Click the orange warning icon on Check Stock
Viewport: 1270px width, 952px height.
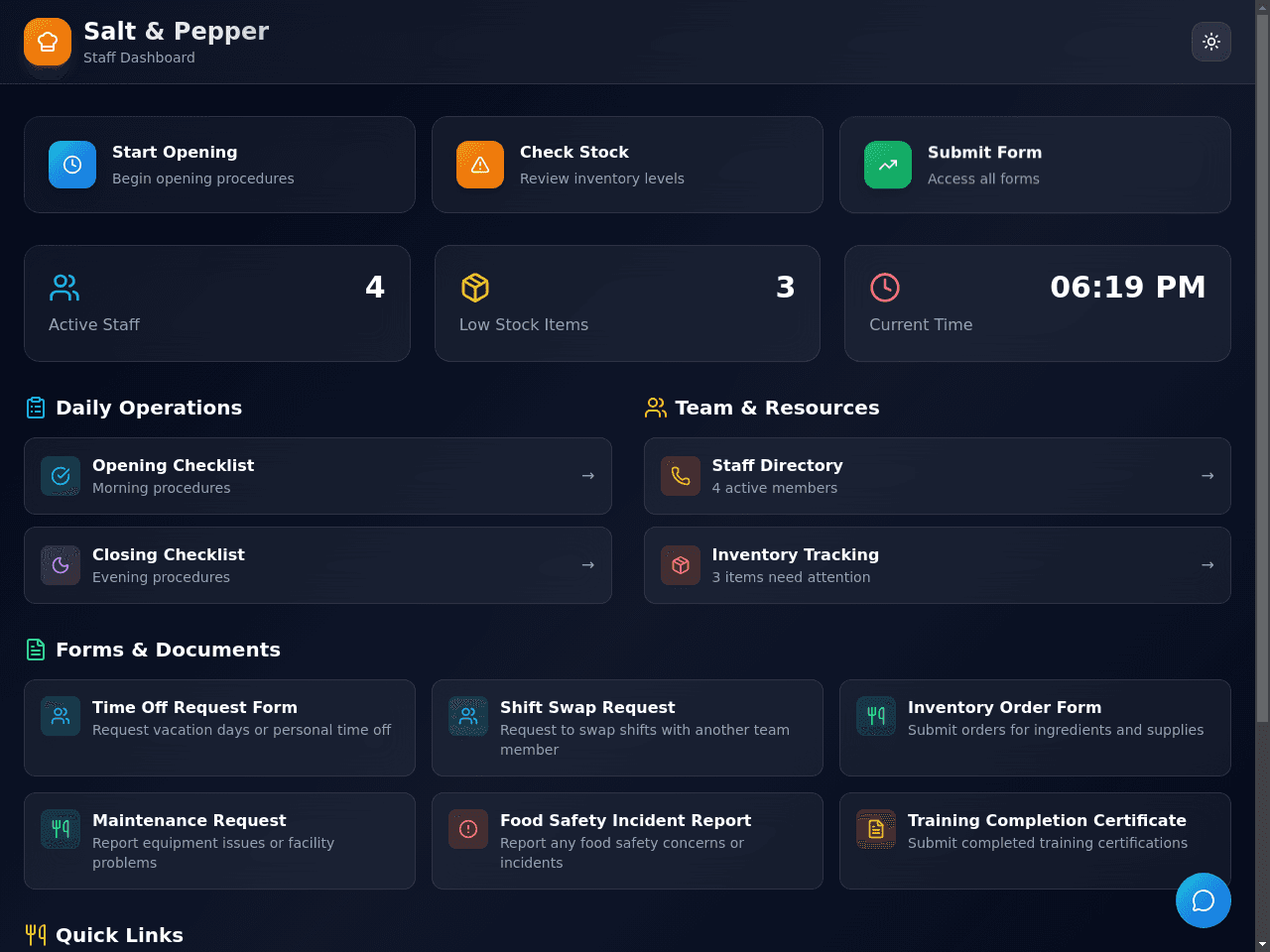[x=480, y=165]
